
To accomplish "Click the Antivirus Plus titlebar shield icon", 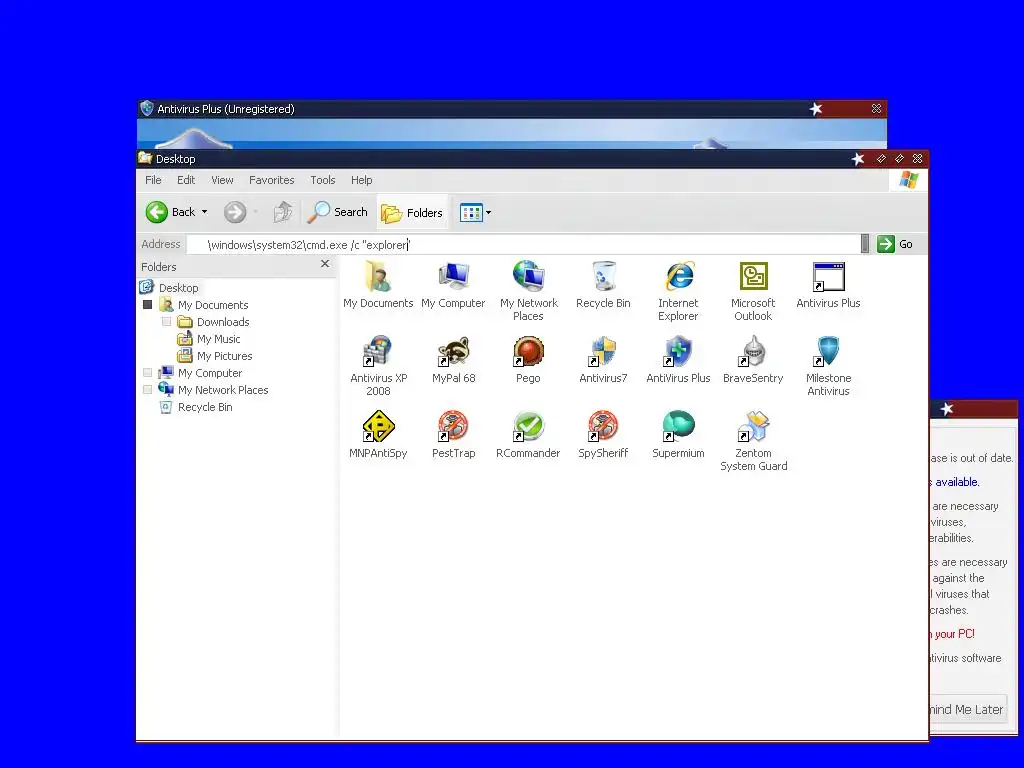I will (x=147, y=108).
